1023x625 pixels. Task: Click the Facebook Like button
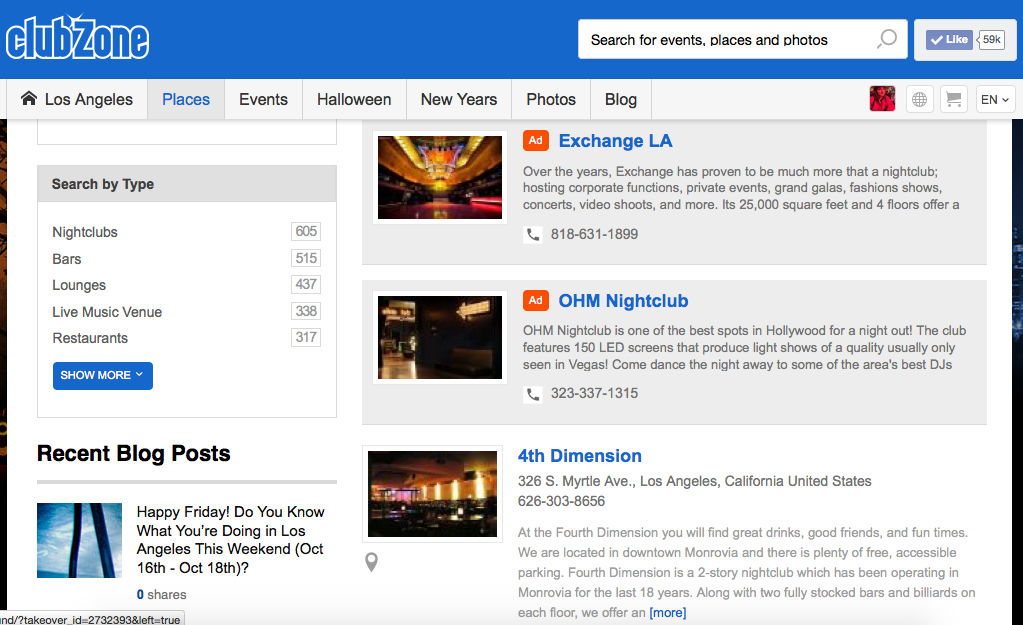(x=949, y=40)
